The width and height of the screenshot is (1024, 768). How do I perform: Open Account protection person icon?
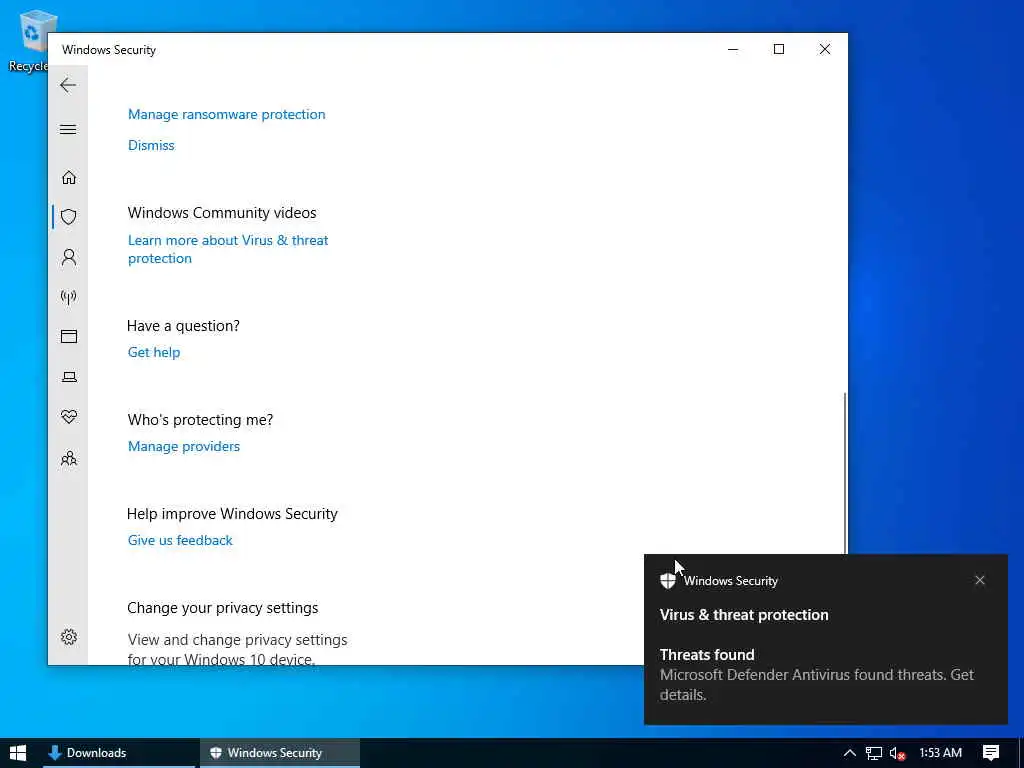click(x=69, y=257)
